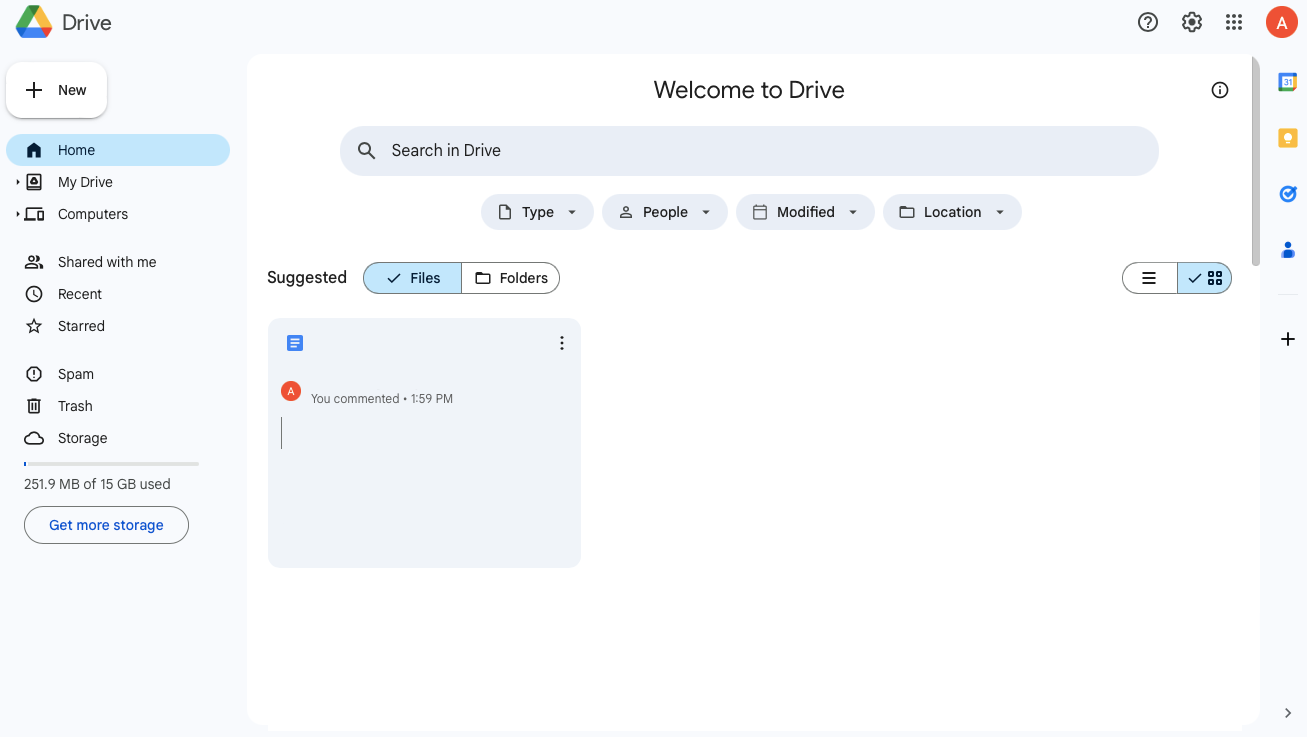Viewport: 1307px width, 737px height.
Task: Open the Modified filter dropdown
Action: point(805,212)
